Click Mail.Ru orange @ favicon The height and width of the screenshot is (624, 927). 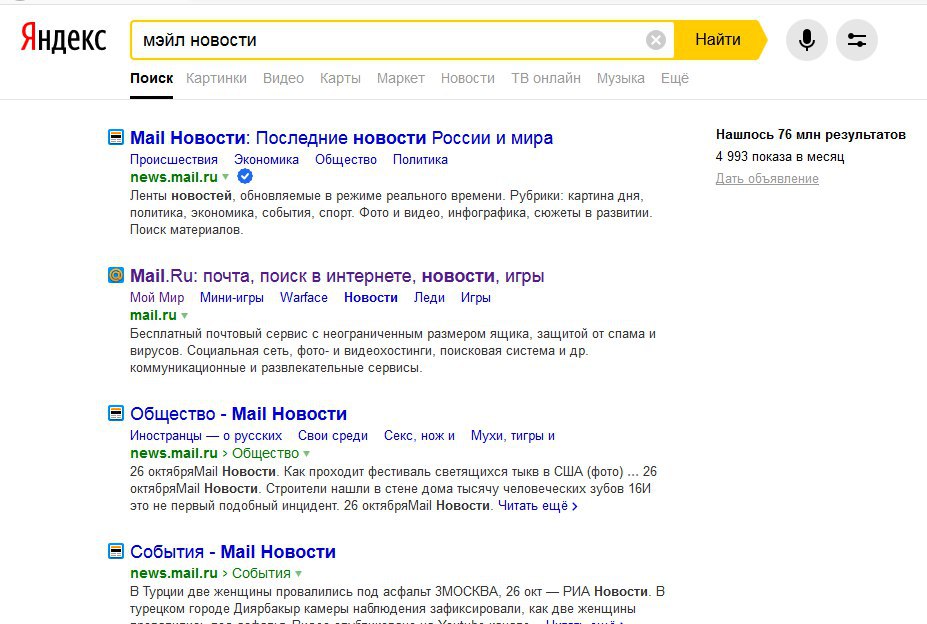coord(116,275)
